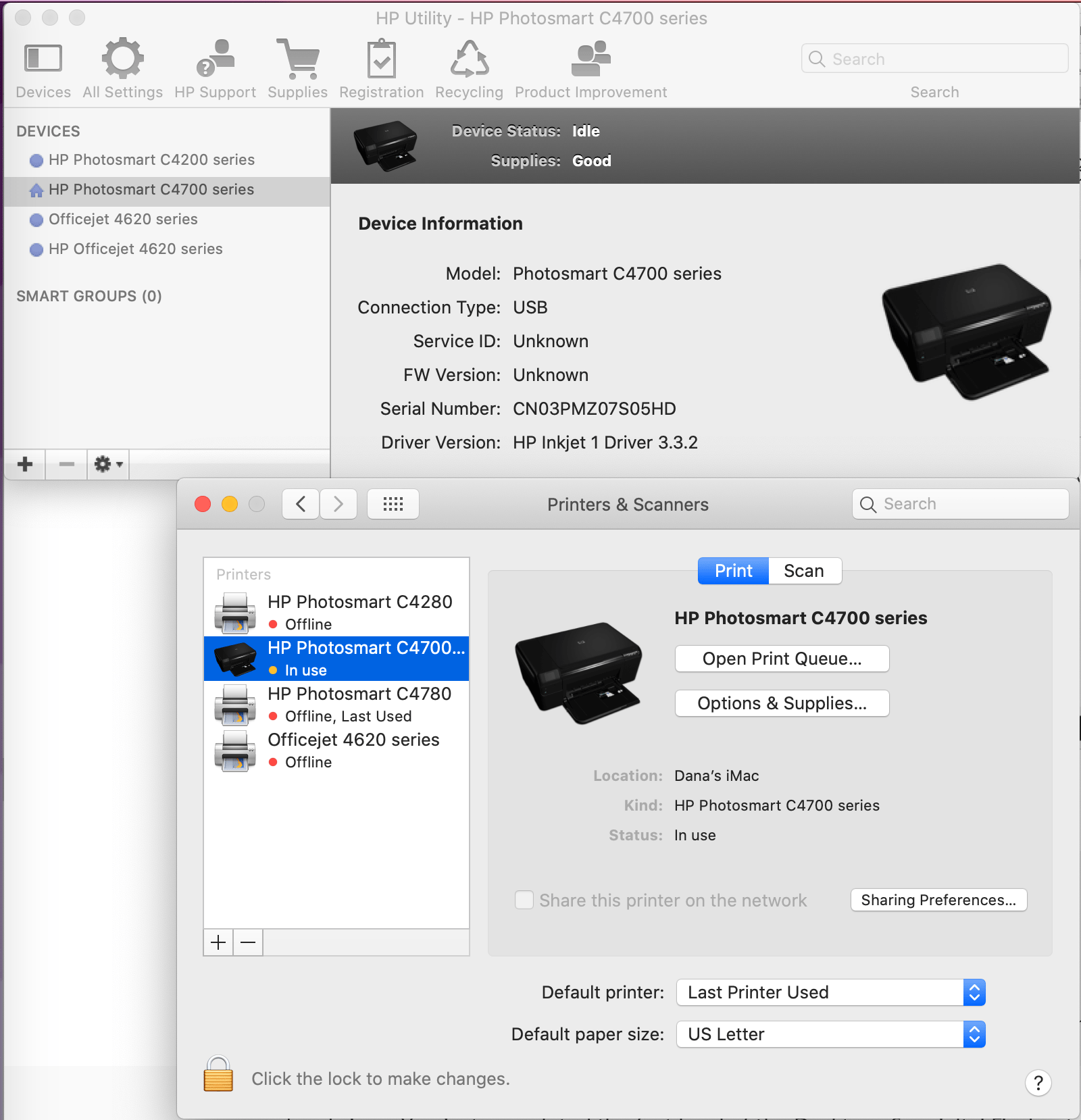Viewport: 1081px width, 1120px height.
Task: Open Print Queue for the C4700
Action: pos(782,659)
